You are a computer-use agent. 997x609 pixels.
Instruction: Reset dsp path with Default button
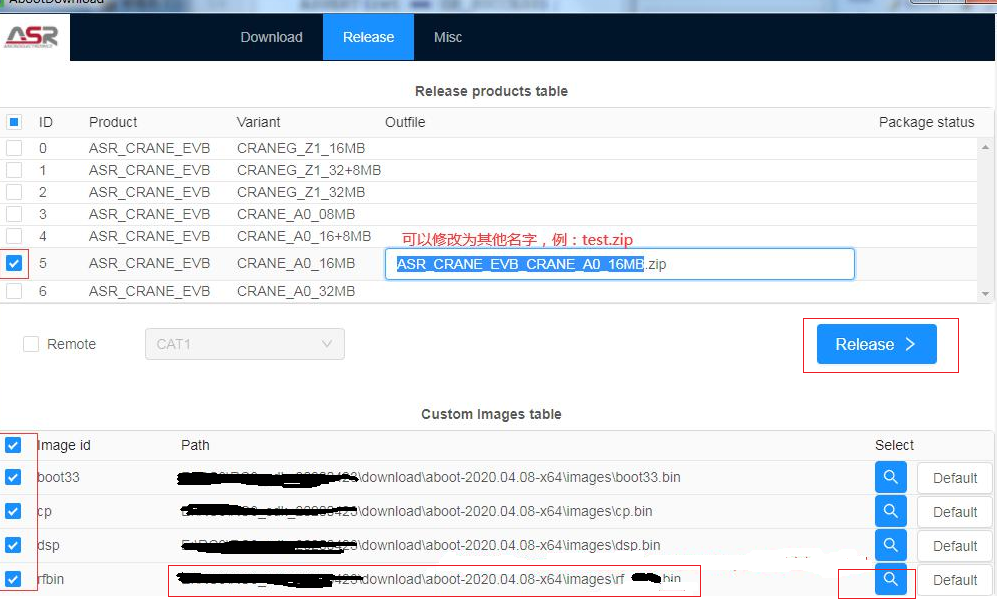[x=954, y=546]
